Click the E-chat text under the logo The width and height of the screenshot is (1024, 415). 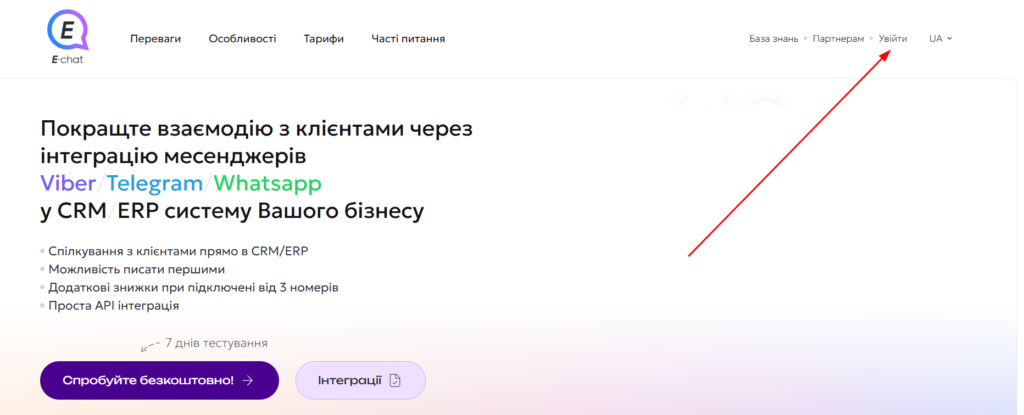pos(68,60)
